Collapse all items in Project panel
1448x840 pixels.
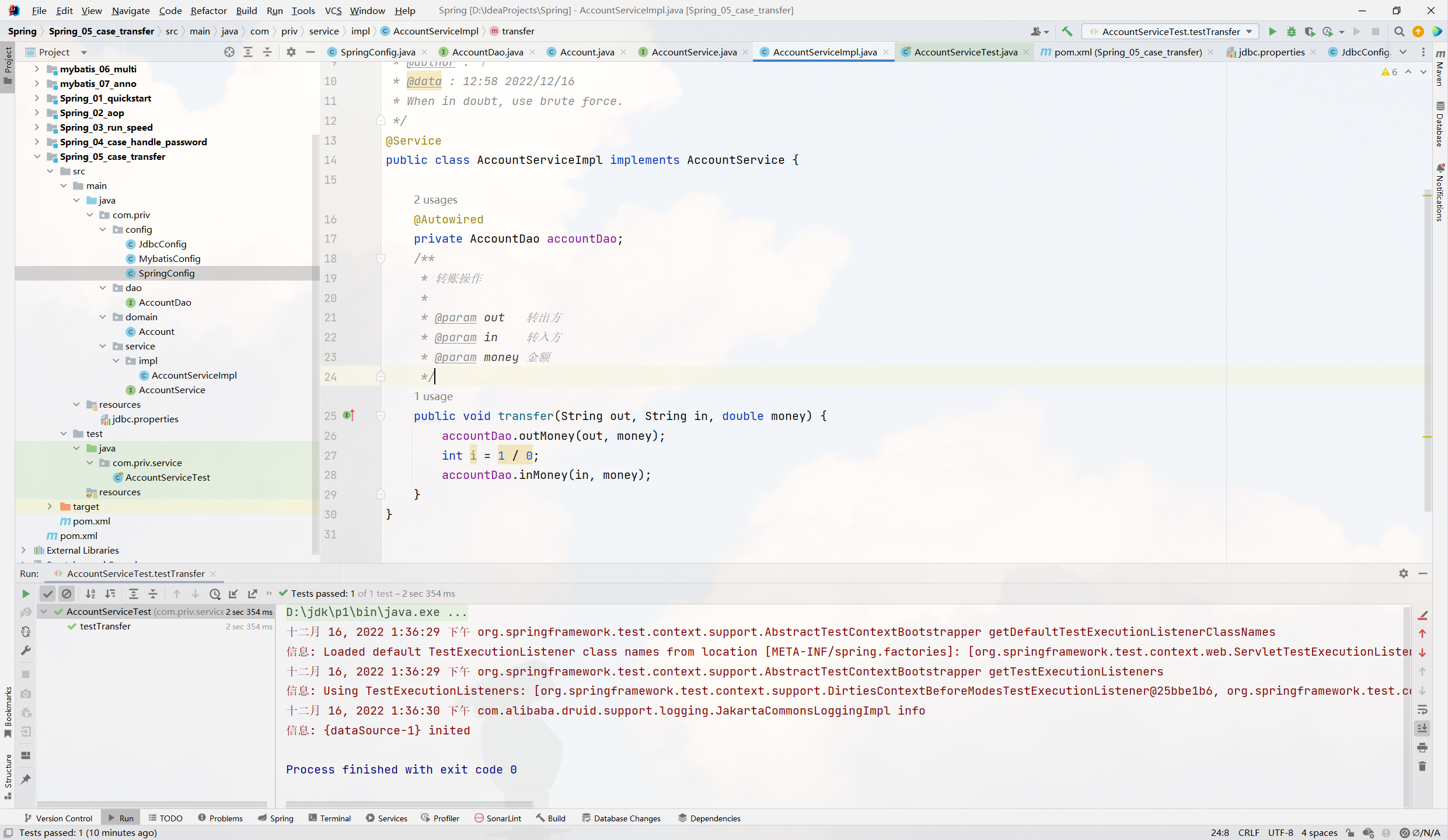click(x=267, y=52)
